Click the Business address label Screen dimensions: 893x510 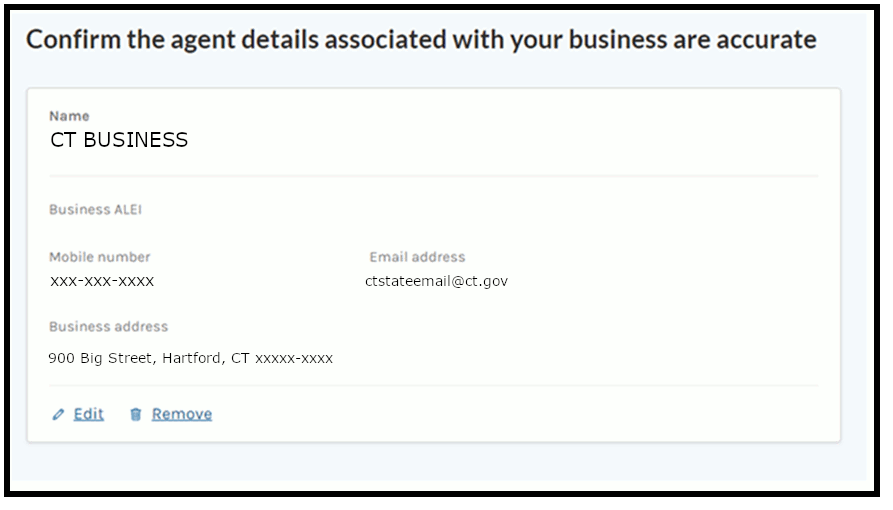[108, 327]
